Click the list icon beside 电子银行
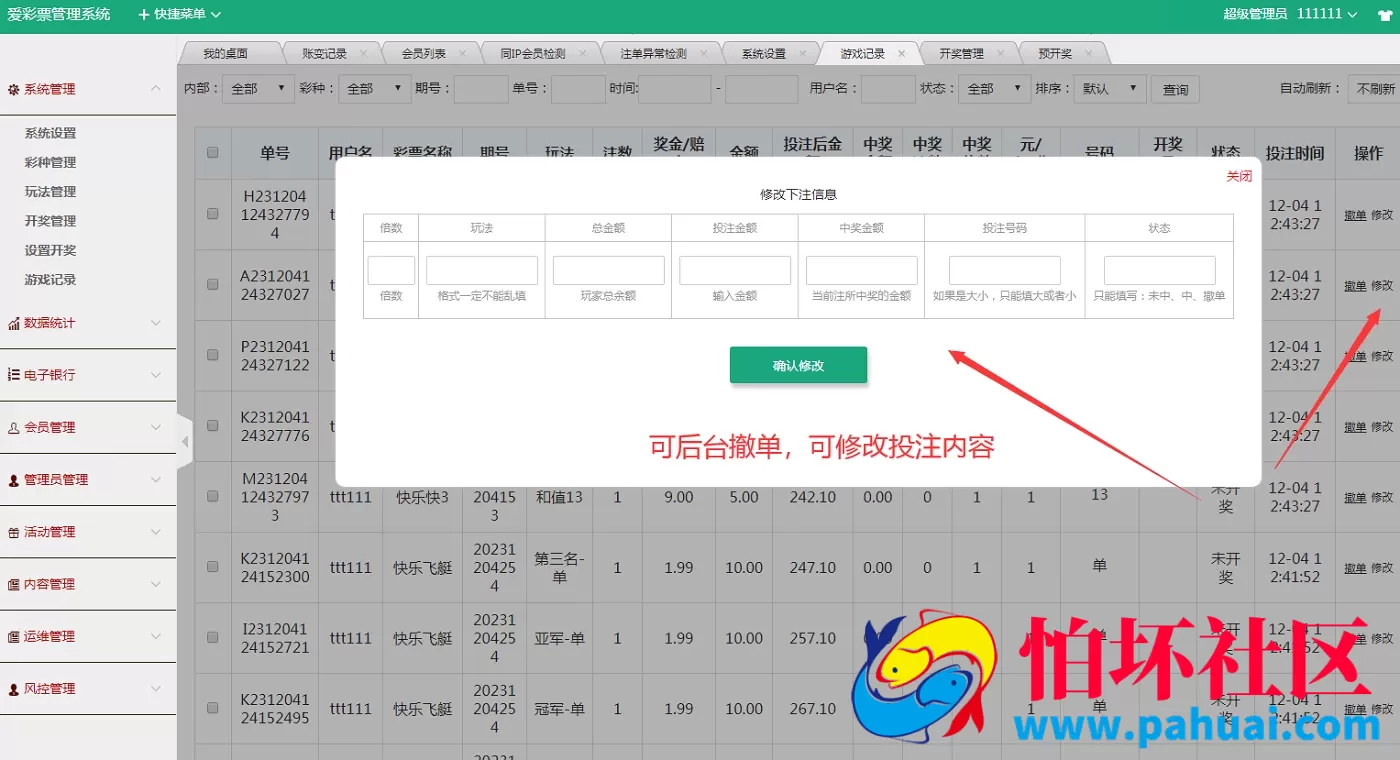This screenshot has width=1400, height=760. (x=14, y=375)
